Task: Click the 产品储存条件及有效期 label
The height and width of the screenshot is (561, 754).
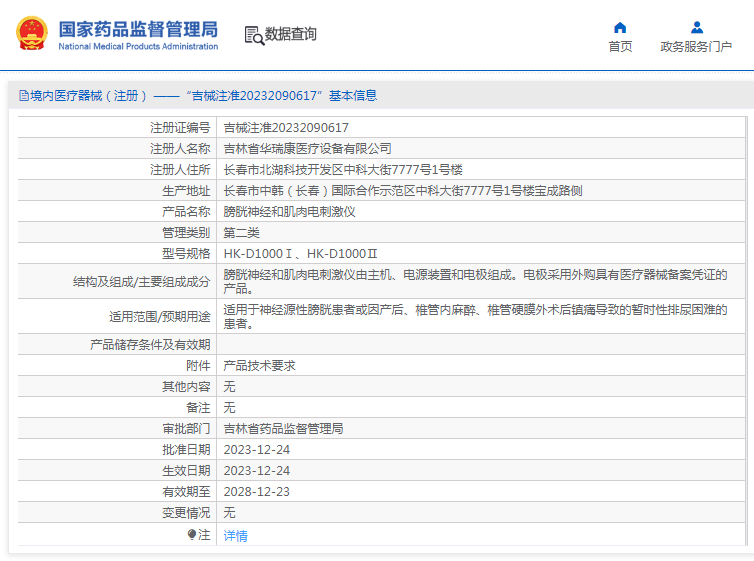Action: pos(150,345)
